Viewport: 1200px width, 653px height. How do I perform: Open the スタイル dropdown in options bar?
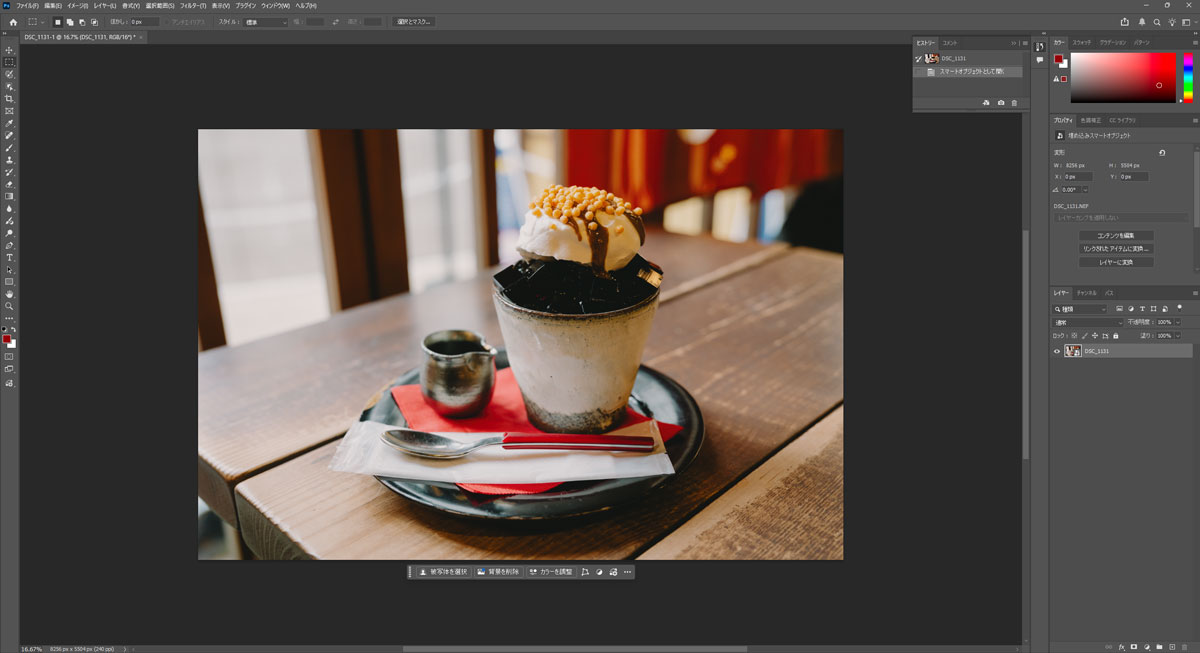coord(266,21)
